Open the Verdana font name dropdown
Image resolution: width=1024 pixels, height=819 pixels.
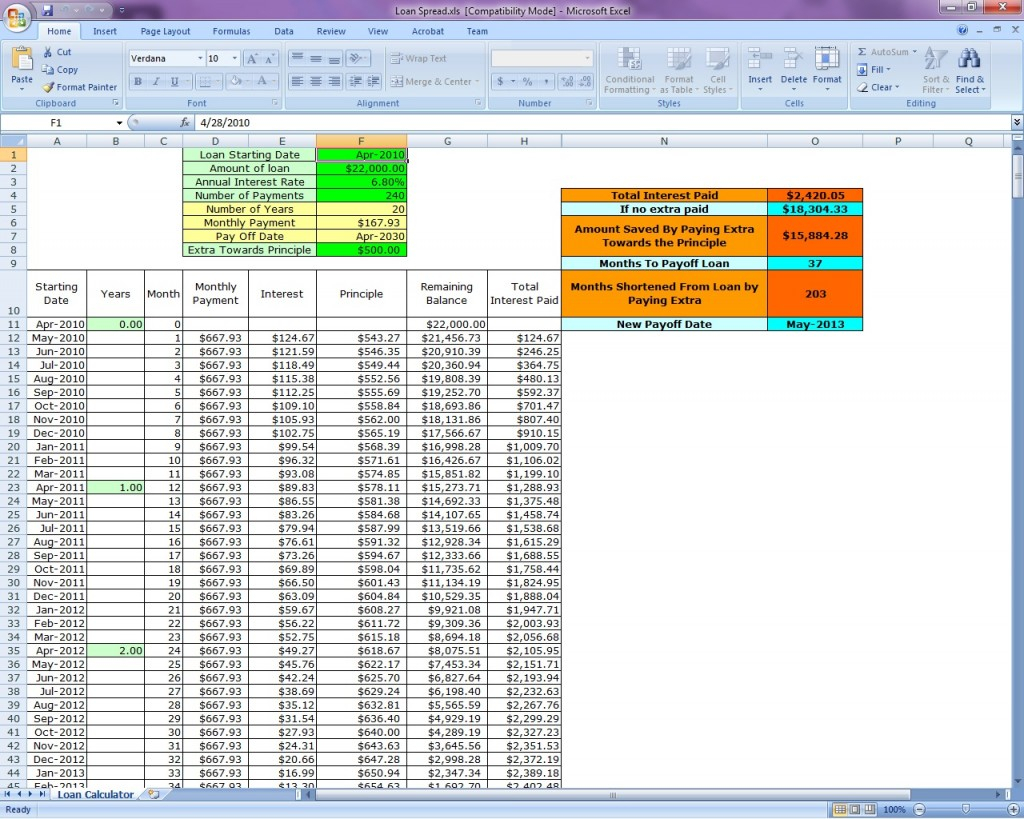coord(198,59)
